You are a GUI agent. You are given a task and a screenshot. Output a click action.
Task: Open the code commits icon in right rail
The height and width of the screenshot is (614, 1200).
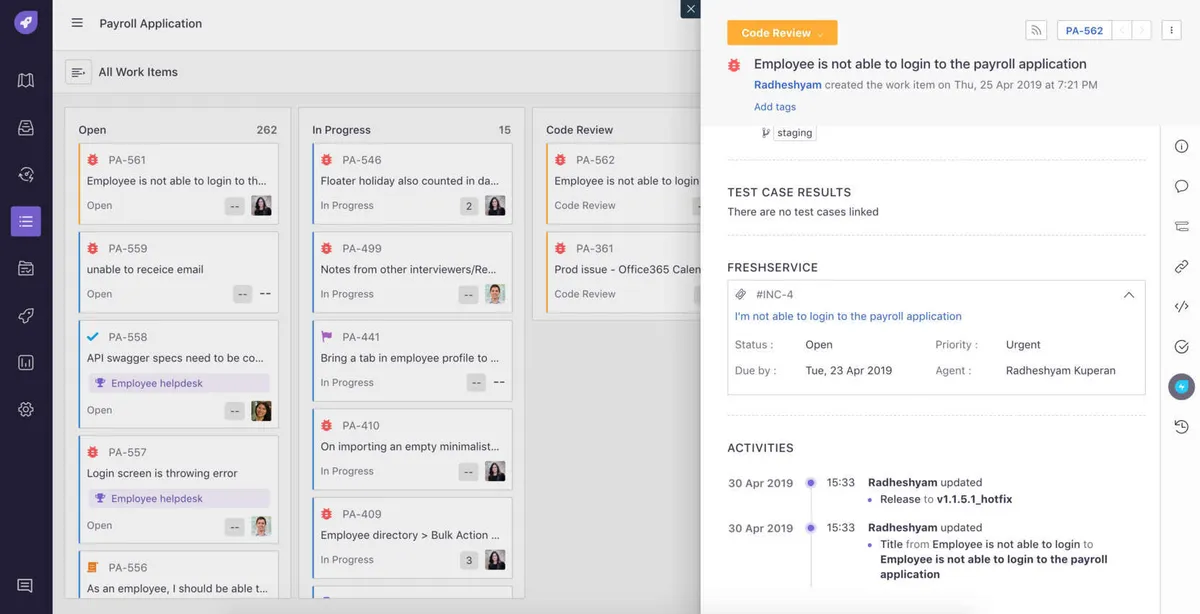coord(1181,307)
